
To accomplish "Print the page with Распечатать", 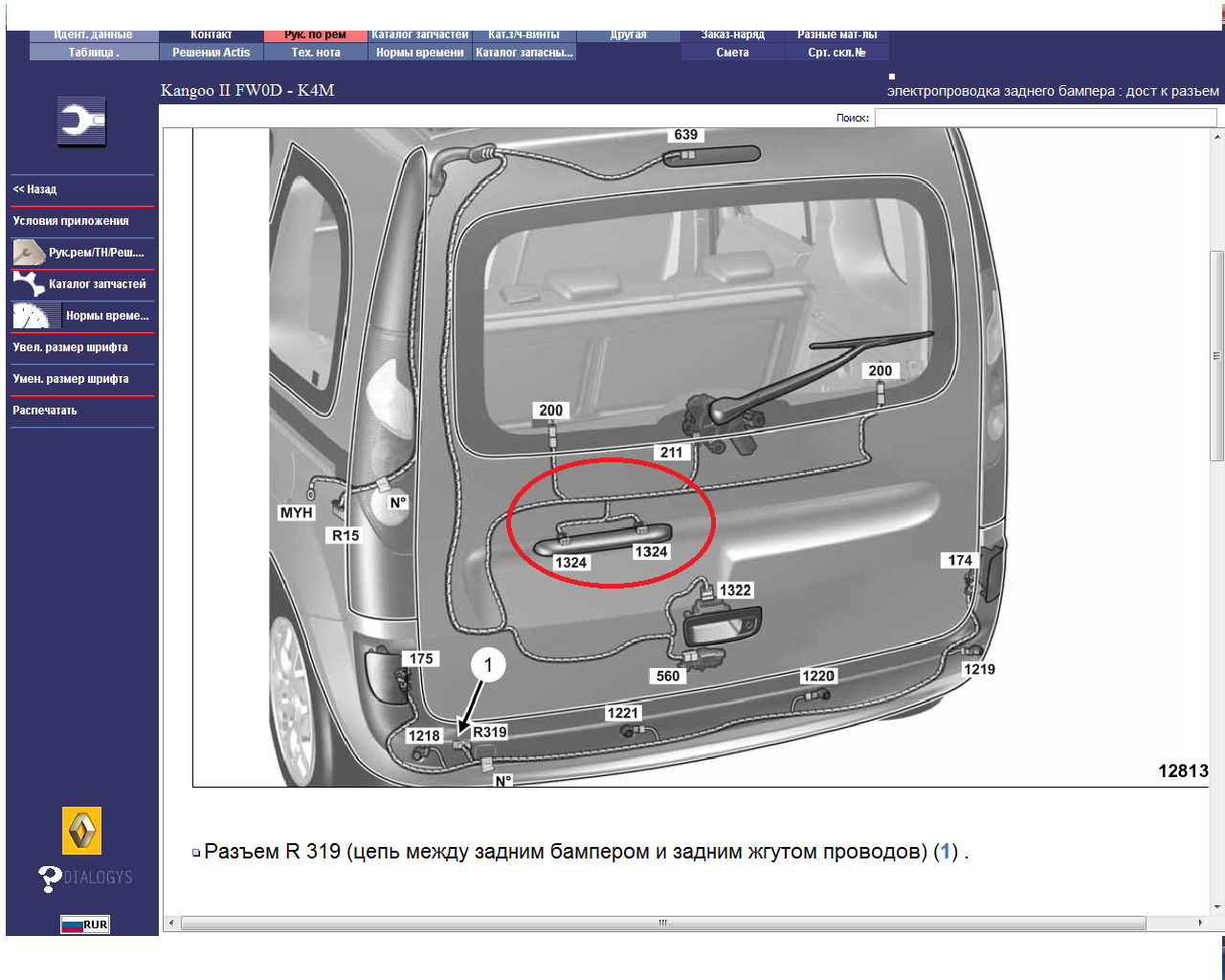I will tap(45, 411).
